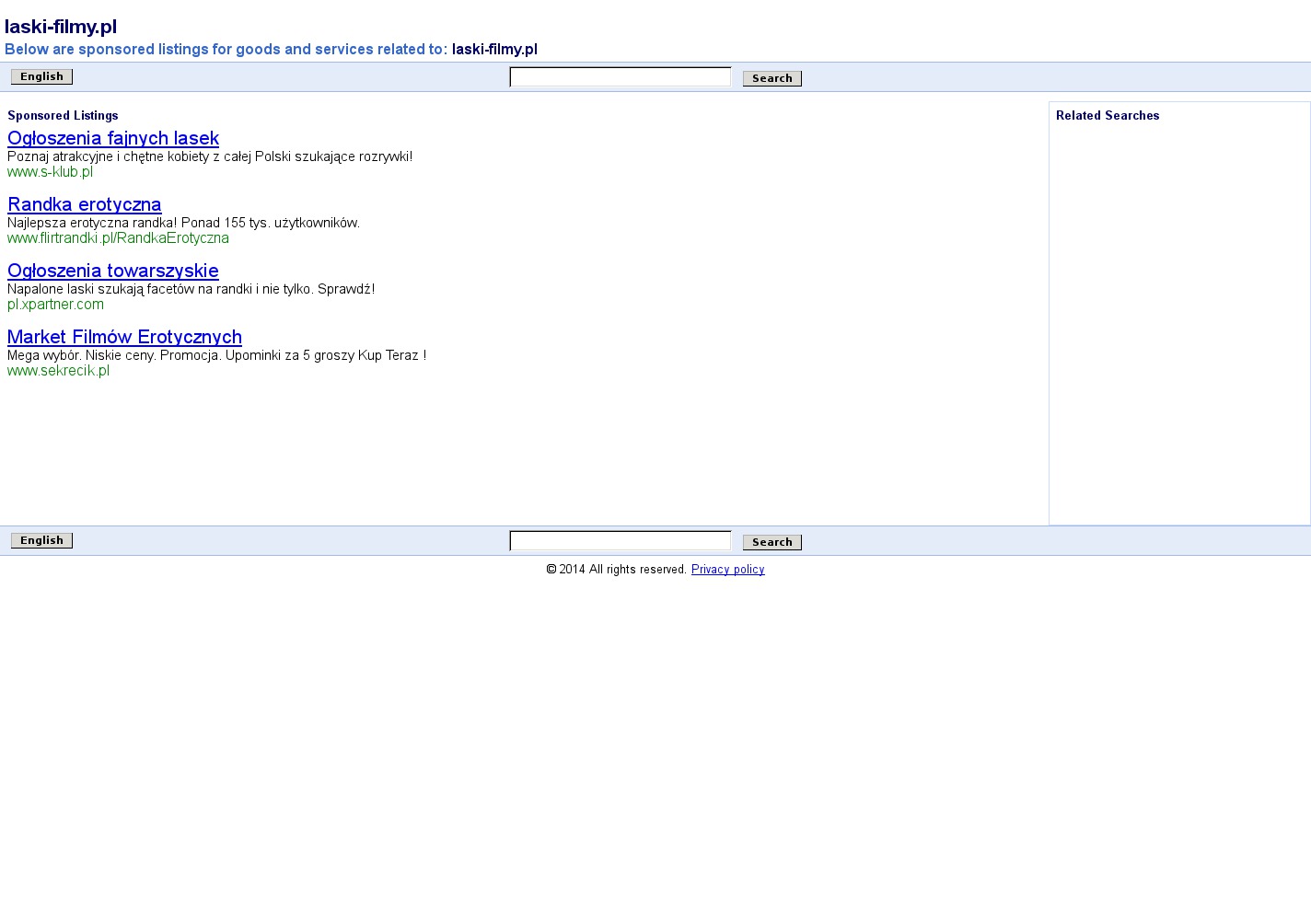Viewport: 1311px width, 924px height.
Task: Open the 'Ogłoszenia fajnych lasek' listing
Action: [x=113, y=138]
